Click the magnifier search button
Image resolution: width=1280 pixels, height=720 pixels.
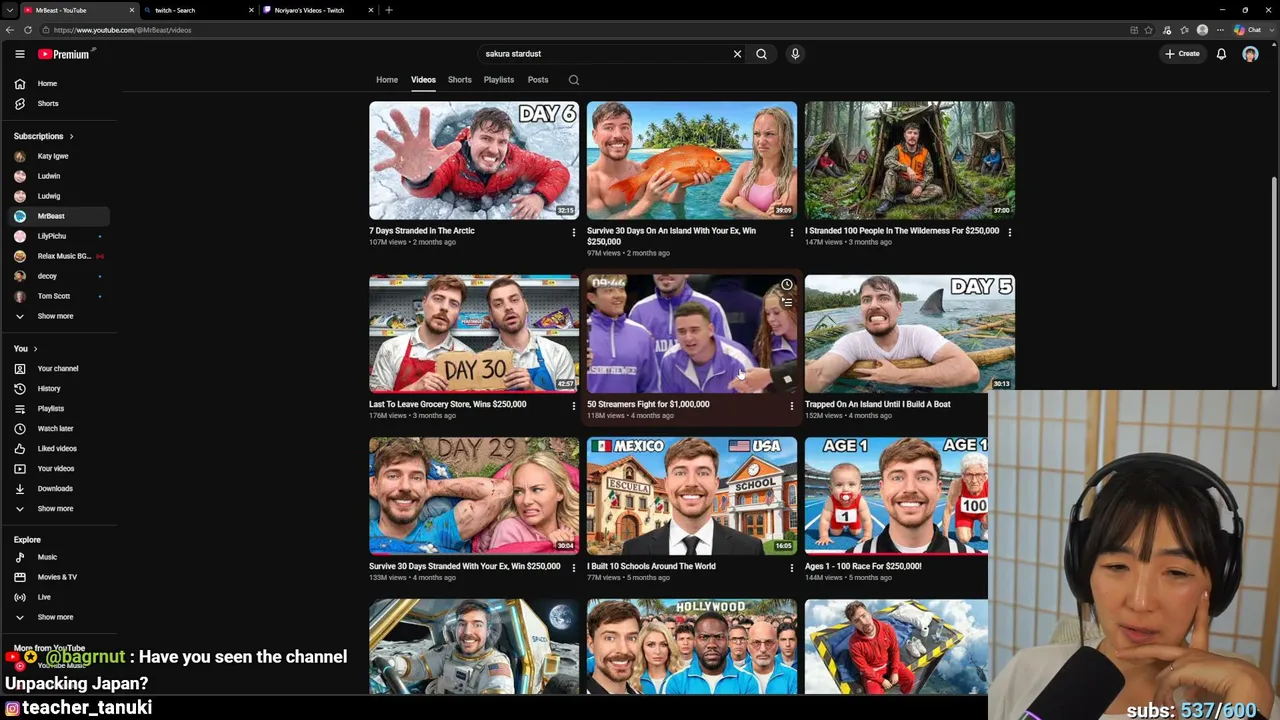(761, 54)
